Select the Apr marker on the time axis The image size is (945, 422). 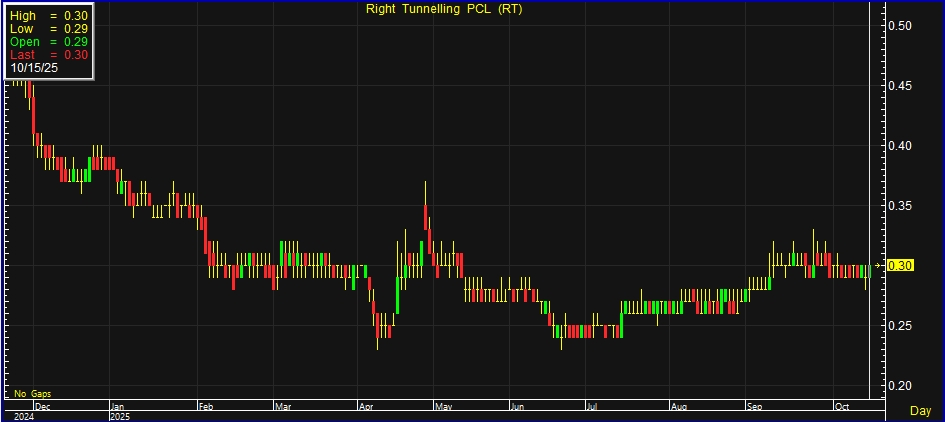click(x=366, y=406)
